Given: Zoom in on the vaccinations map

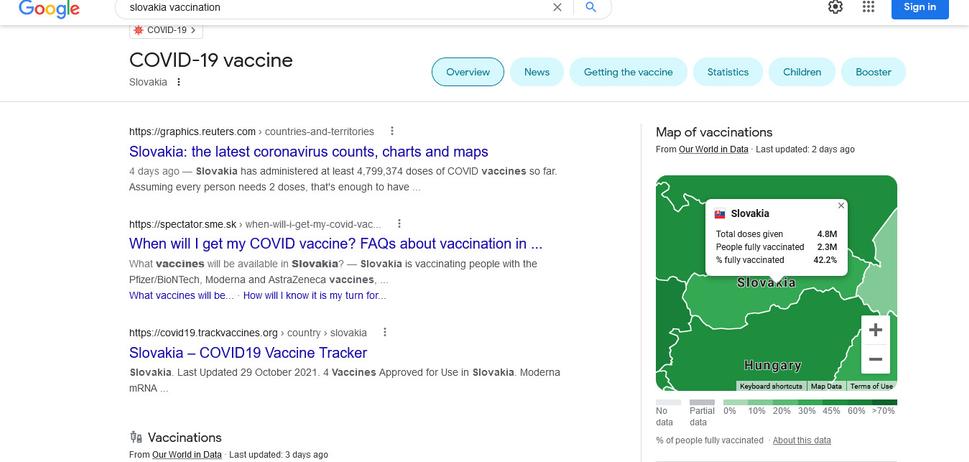Looking at the screenshot, I should (x=875, y=330).
